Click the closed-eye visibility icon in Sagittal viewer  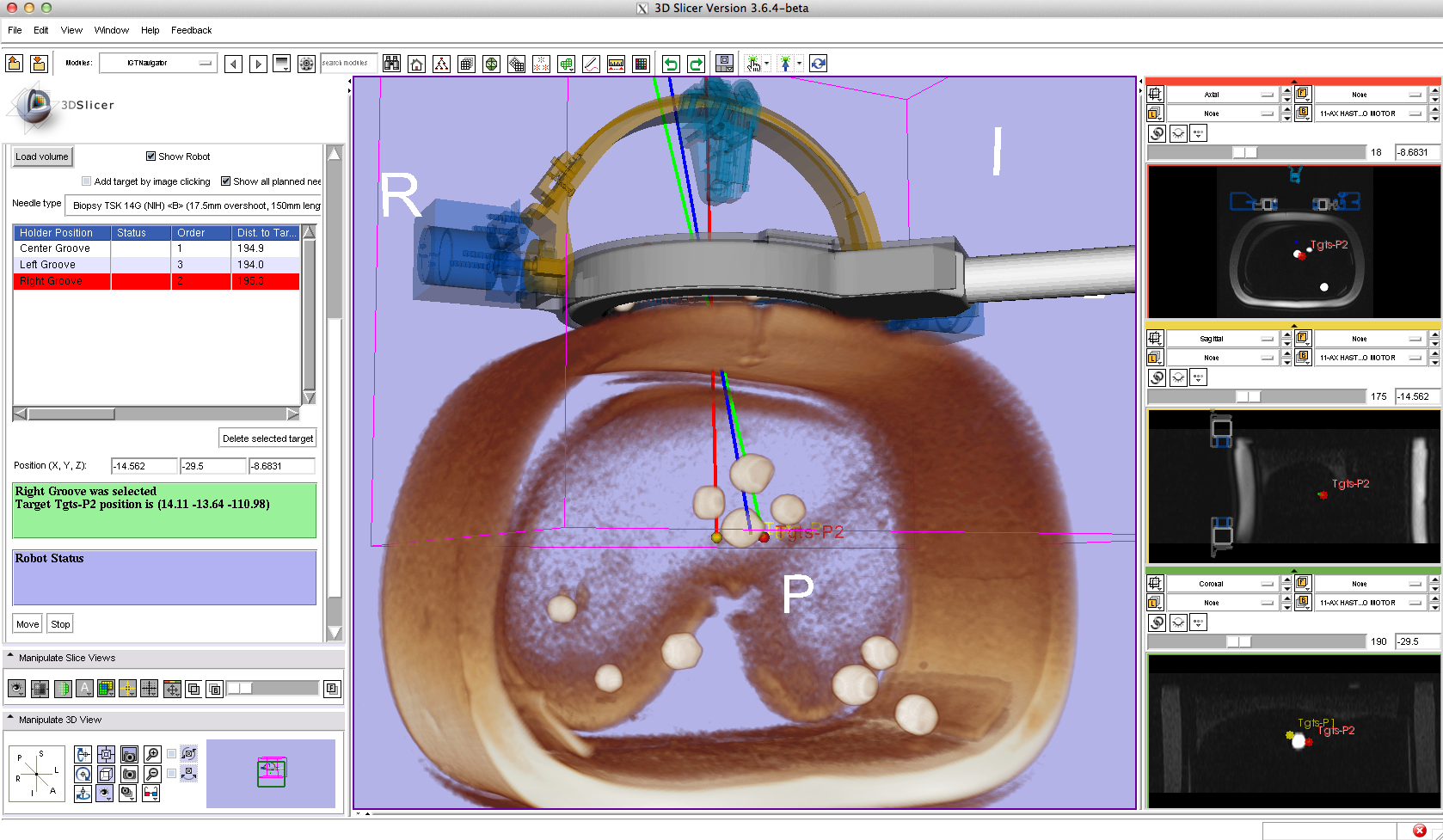click(1178, 377)
